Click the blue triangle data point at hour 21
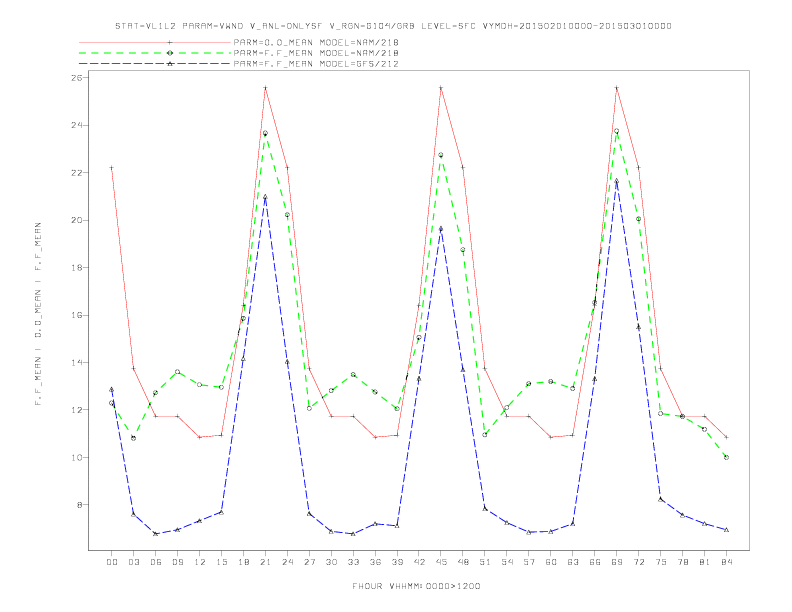The image size is (792, 612). pos(265,197)
